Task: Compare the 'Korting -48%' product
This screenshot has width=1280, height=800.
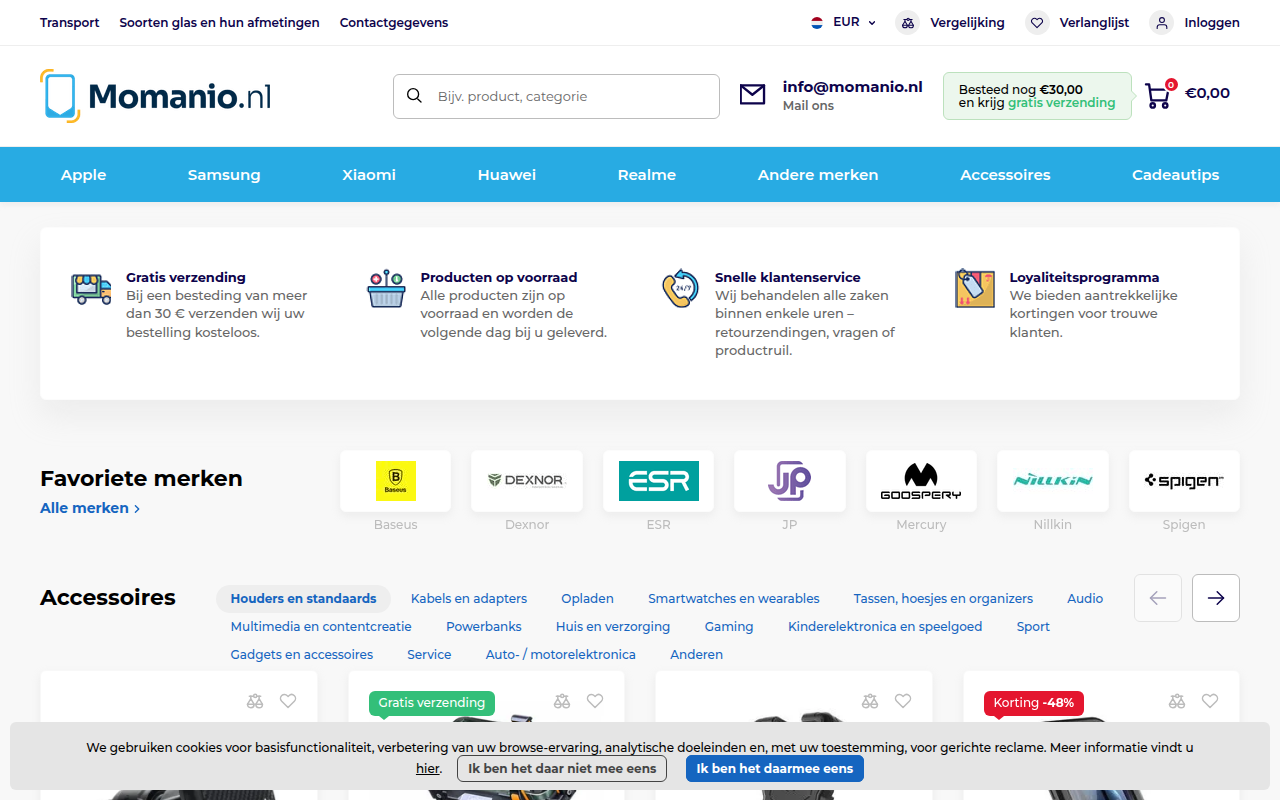Action: 1177,701
